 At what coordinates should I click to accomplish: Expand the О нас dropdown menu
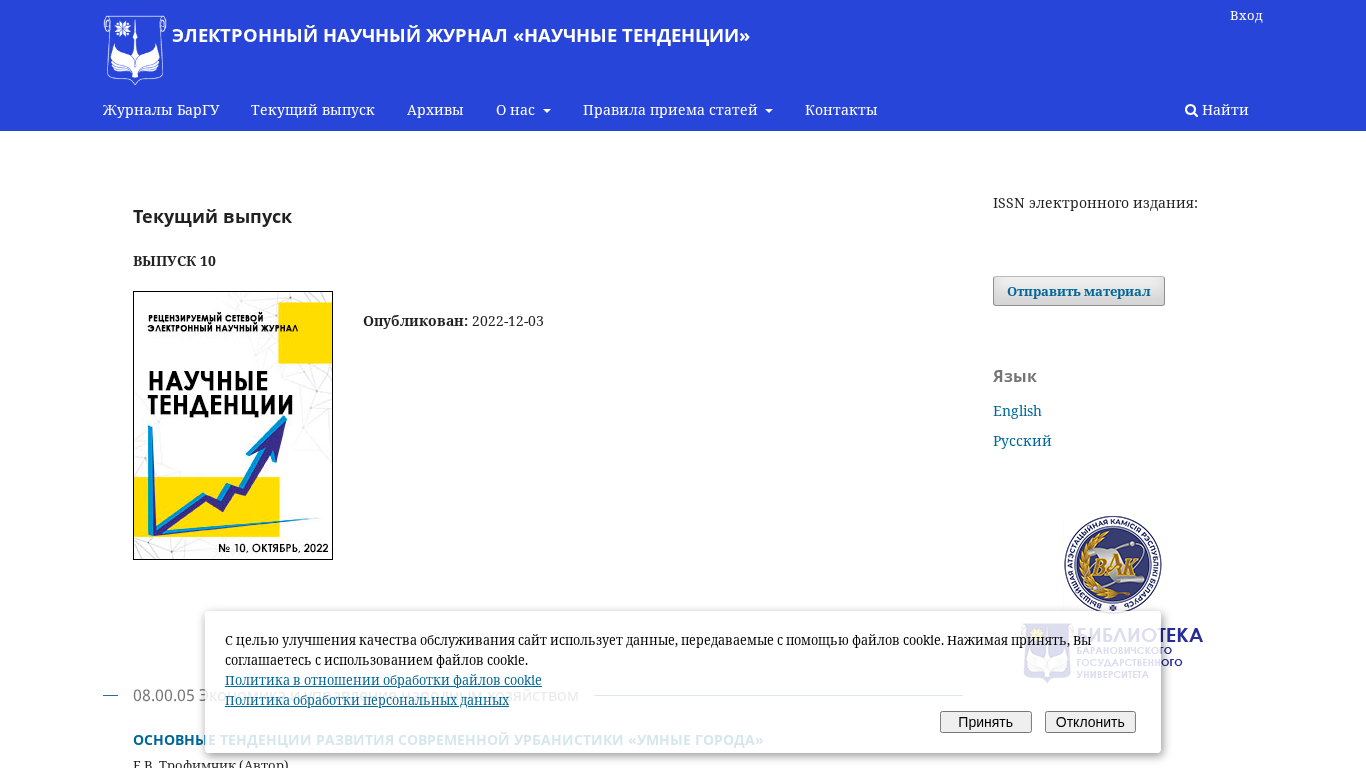pos(523,110)
